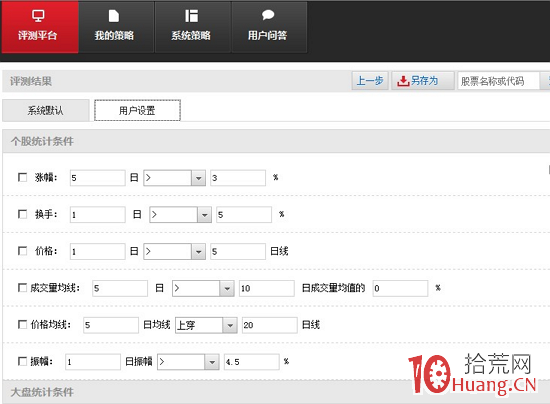
Task: Click the red download icon on 另存为
Action: 403,81
